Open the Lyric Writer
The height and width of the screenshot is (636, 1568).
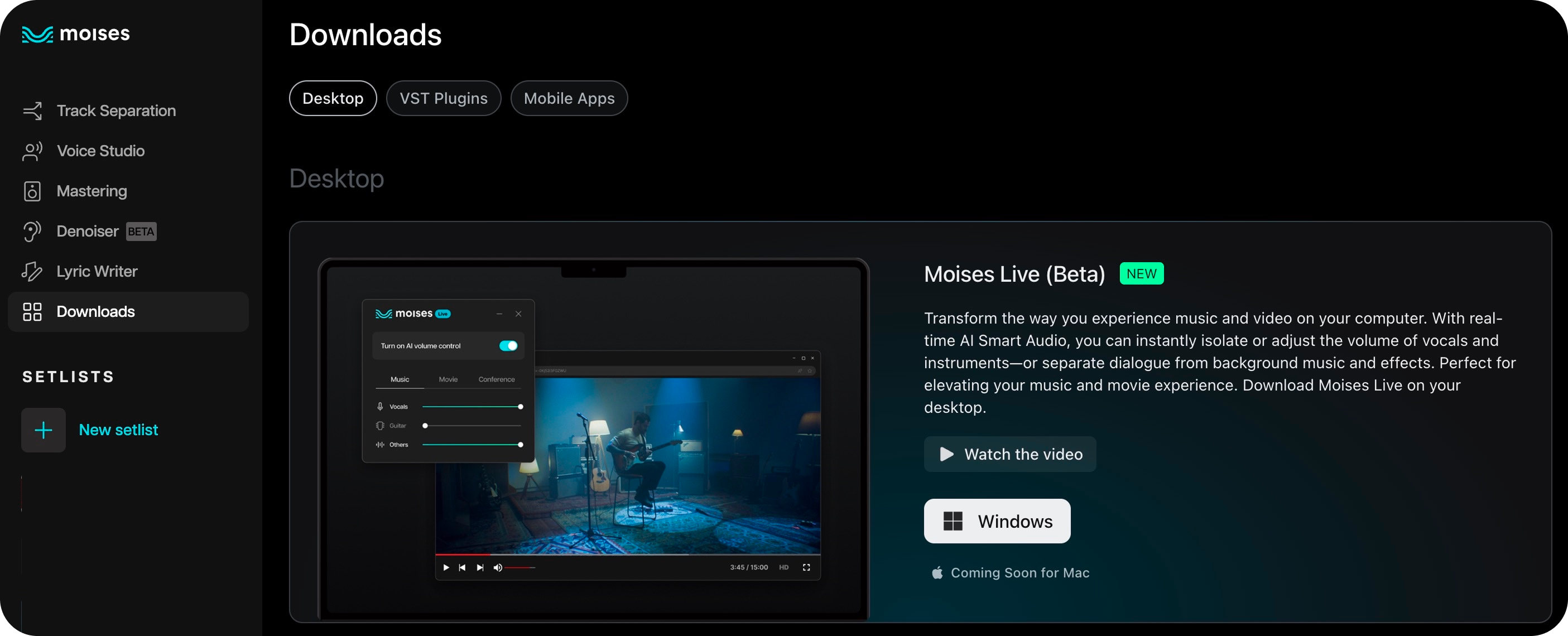(96, 271)
